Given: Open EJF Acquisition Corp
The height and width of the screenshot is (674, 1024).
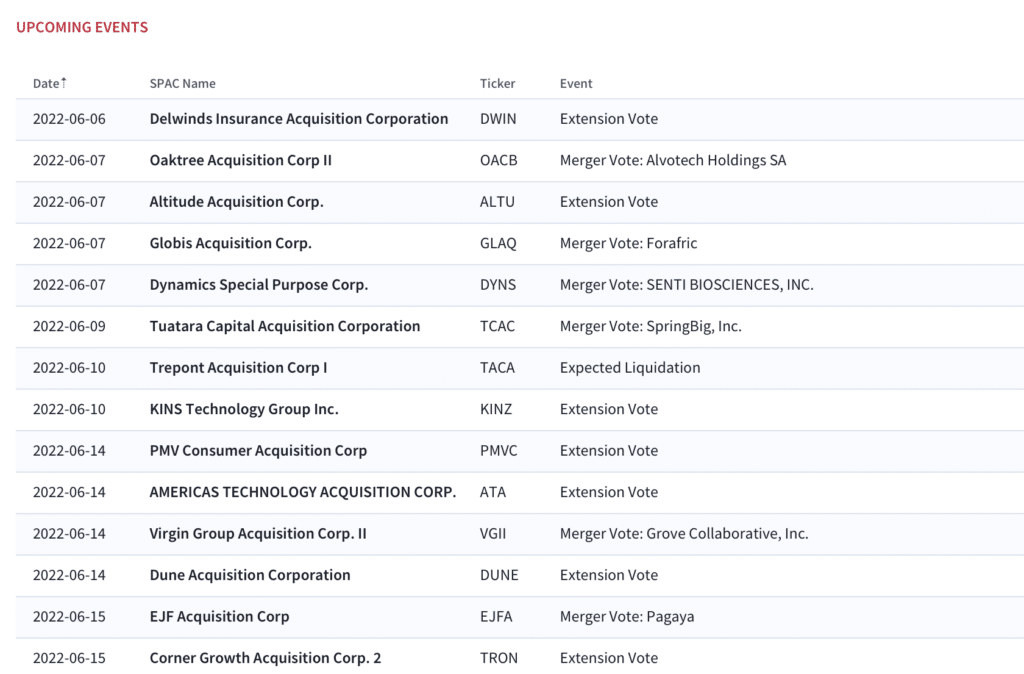Looking at the screenshot, I should [x=219, y=617].
